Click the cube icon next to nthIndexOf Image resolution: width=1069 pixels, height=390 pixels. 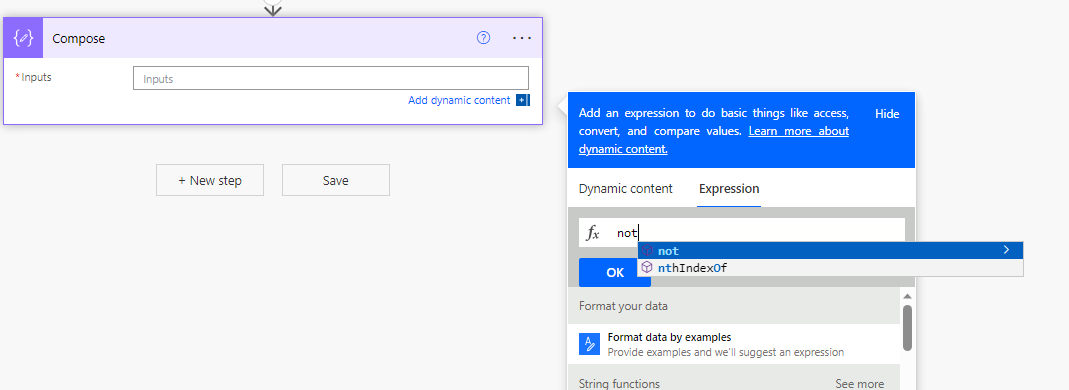tap(647, 268)
